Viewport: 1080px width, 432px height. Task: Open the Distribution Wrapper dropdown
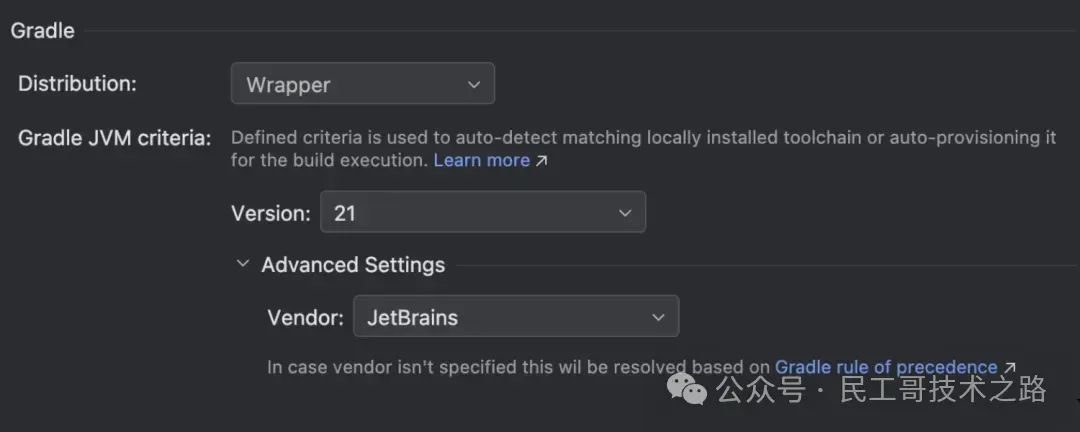pos(363,83)
